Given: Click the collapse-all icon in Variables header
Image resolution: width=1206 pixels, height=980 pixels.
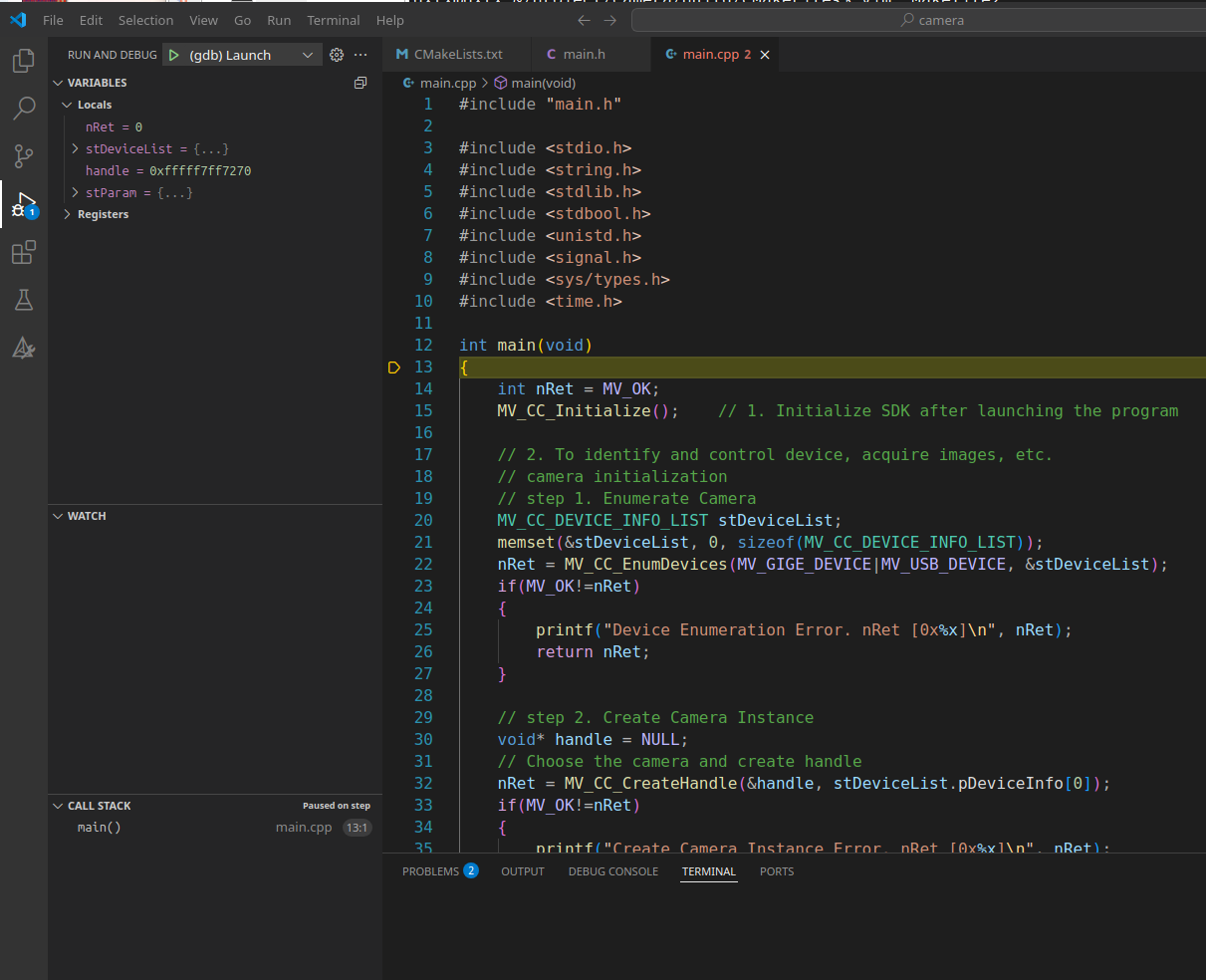Looking at the screenshot, I should coord(360,83).
